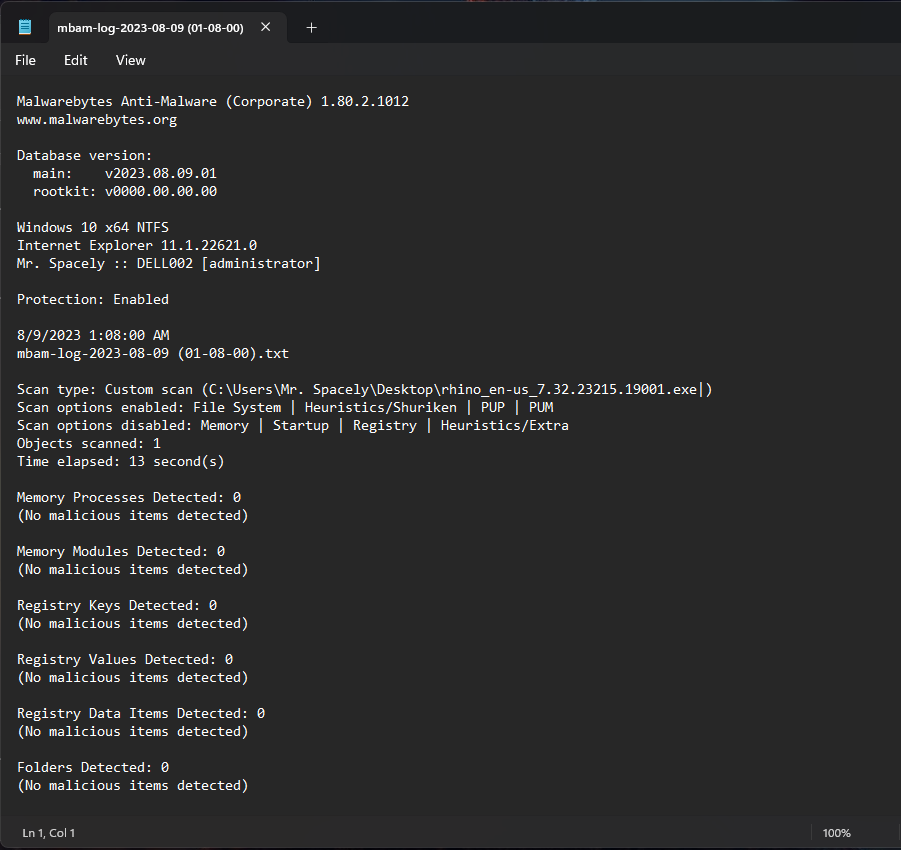Screen dimensions: 901x850
Task: Open the File menu
Action: tap(25, 60)
